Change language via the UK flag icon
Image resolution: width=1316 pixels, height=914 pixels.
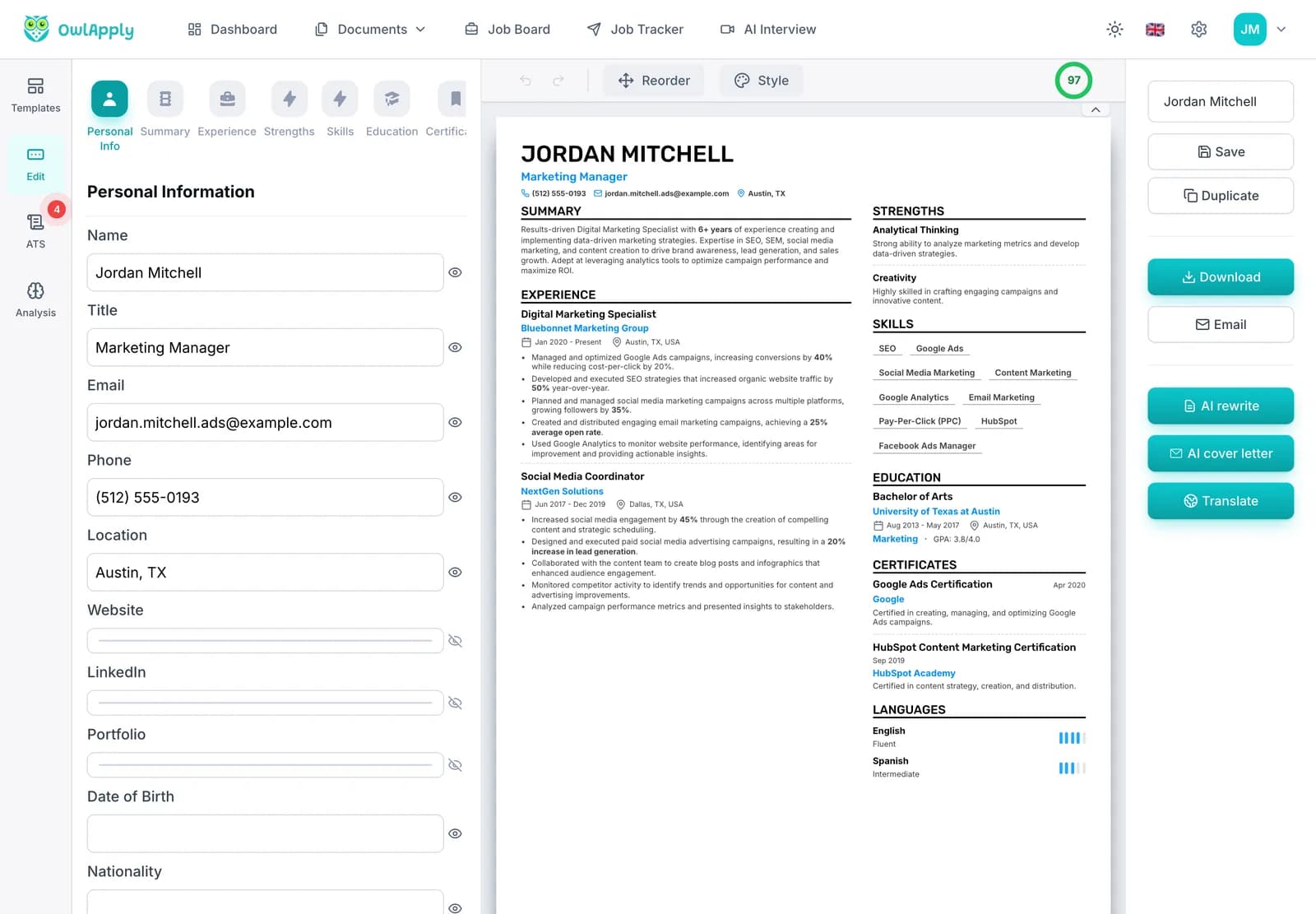click(1155, 30)
